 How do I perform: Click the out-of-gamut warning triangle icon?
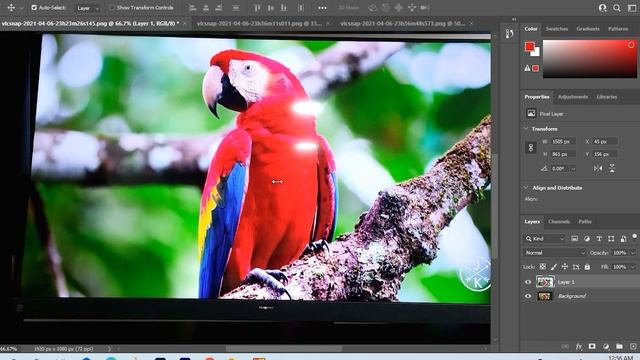(x=527, y=68)
